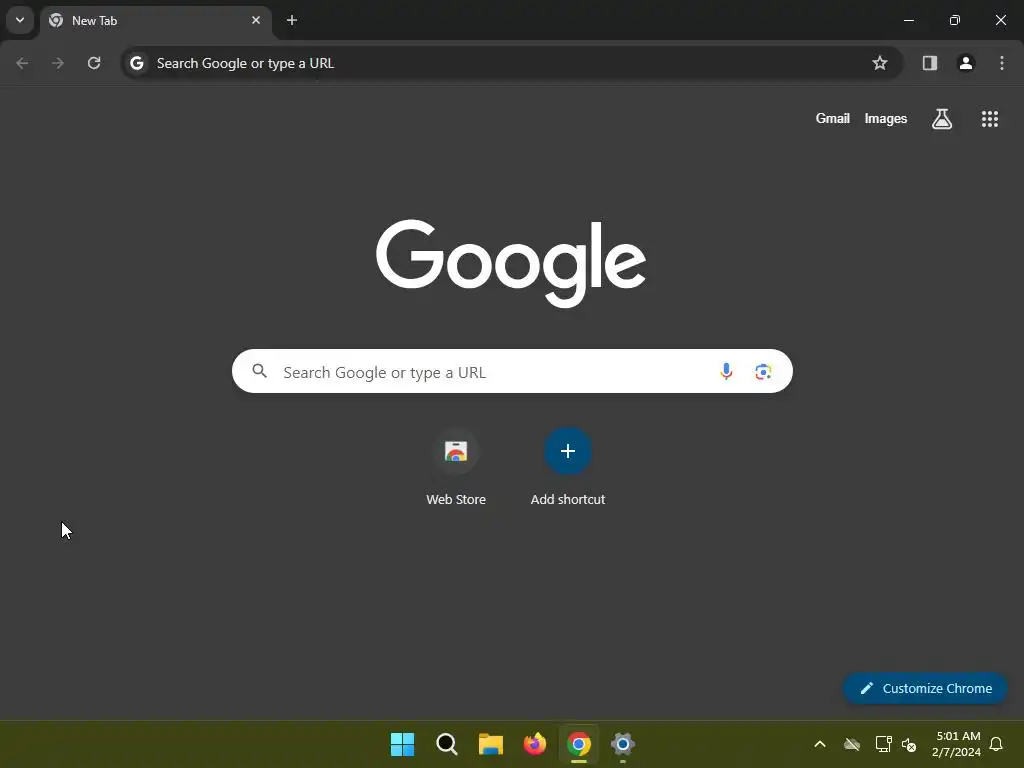The height and width of the screenshot is (768, 1024).
Task: Close the New Tab tab
Action: 256,20
